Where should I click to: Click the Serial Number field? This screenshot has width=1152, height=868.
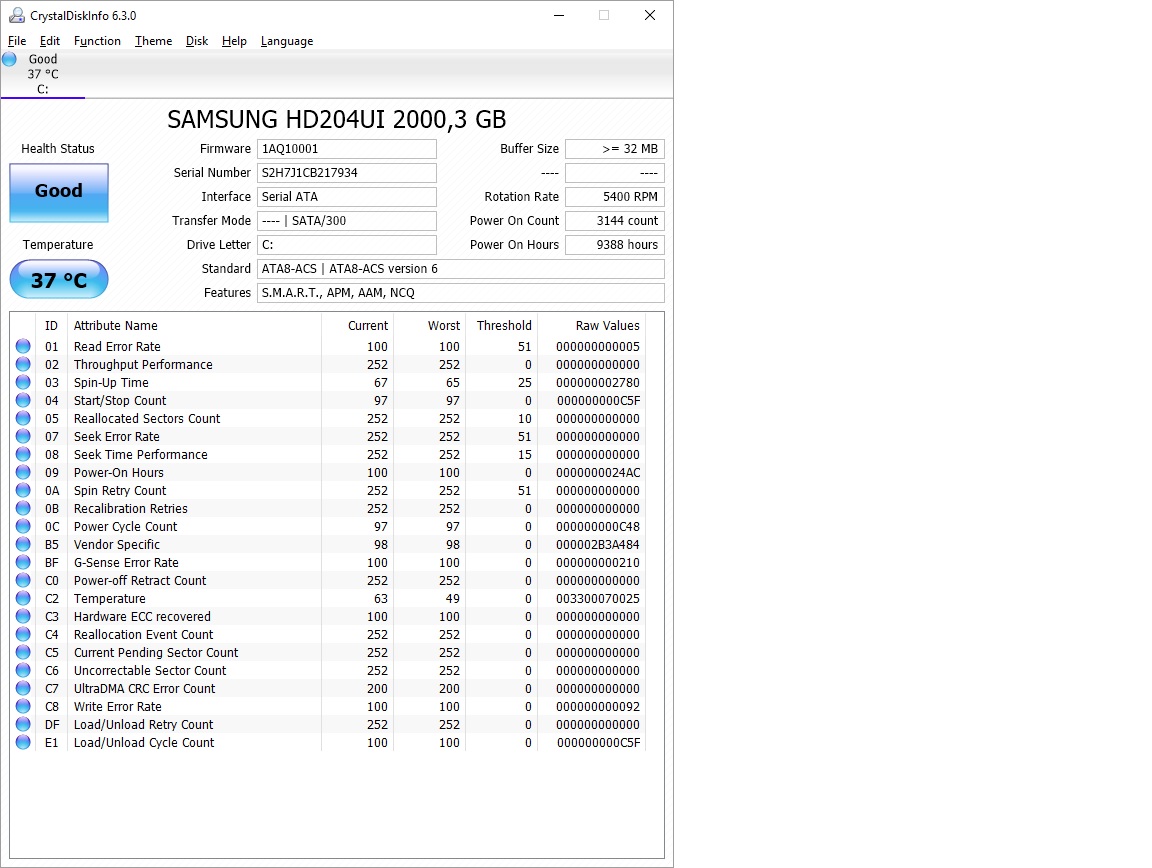[x=347, y=173]
